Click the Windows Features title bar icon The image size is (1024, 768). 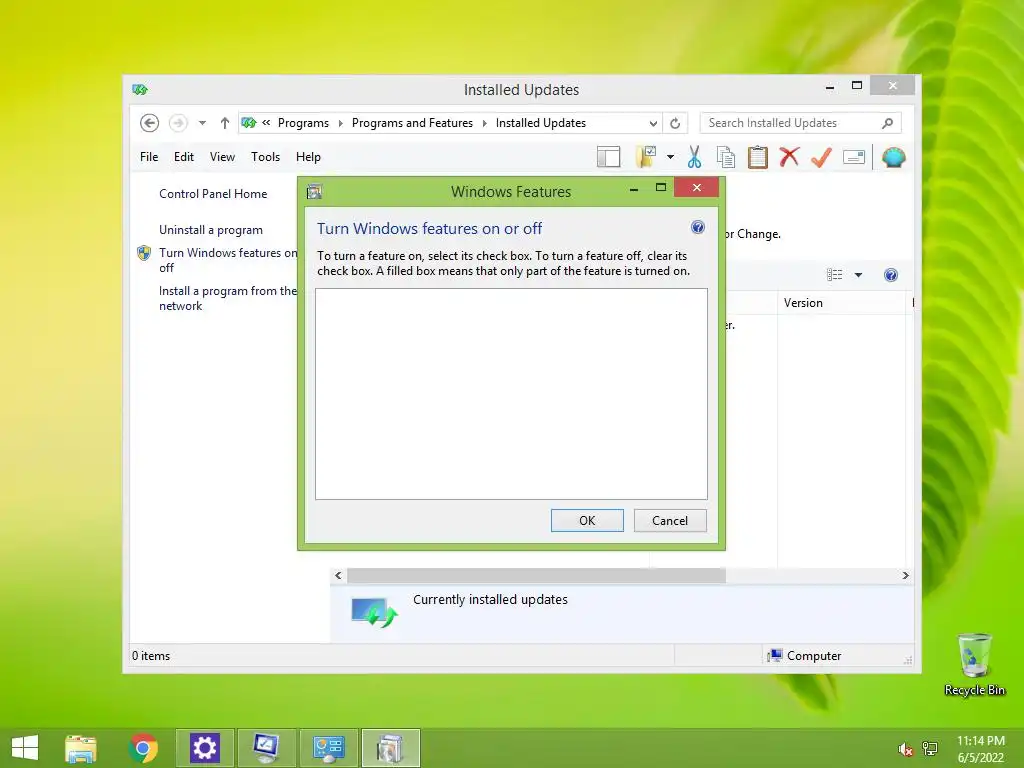[314, 191]
